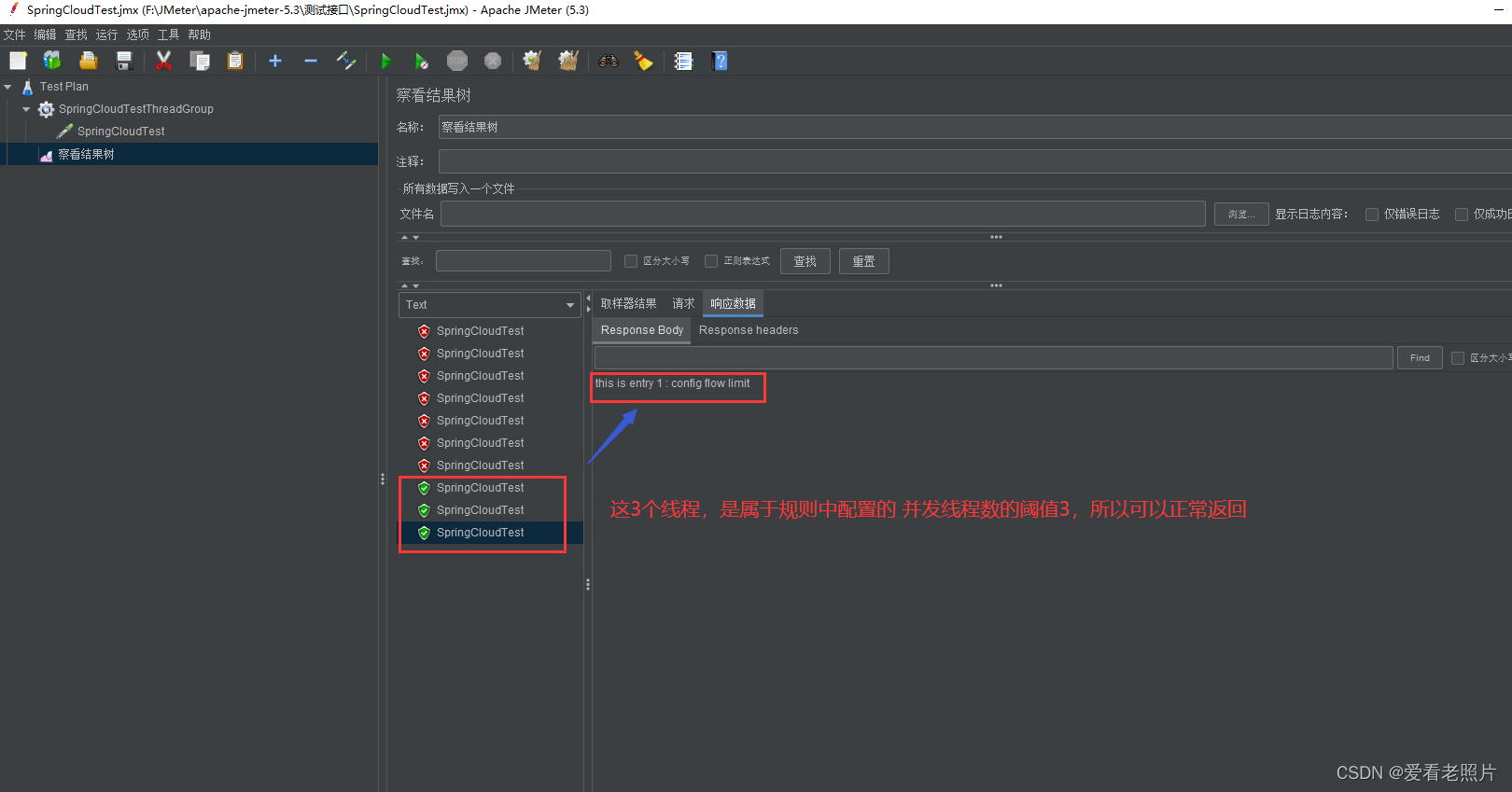Viewport: 1512px width, 792px height.
Task: Open the Templates icon in the toolbar
Action: [x=52, y=61]
